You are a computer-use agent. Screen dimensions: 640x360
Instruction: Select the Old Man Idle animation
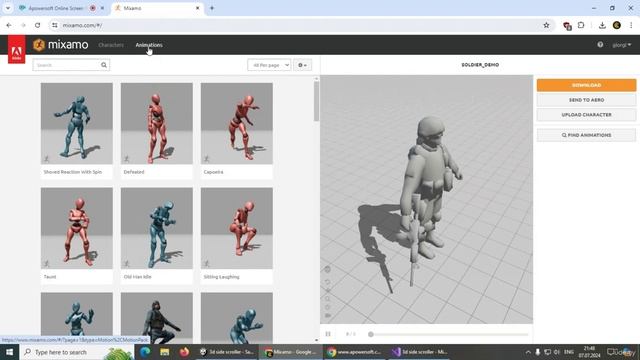click(157, 236)
